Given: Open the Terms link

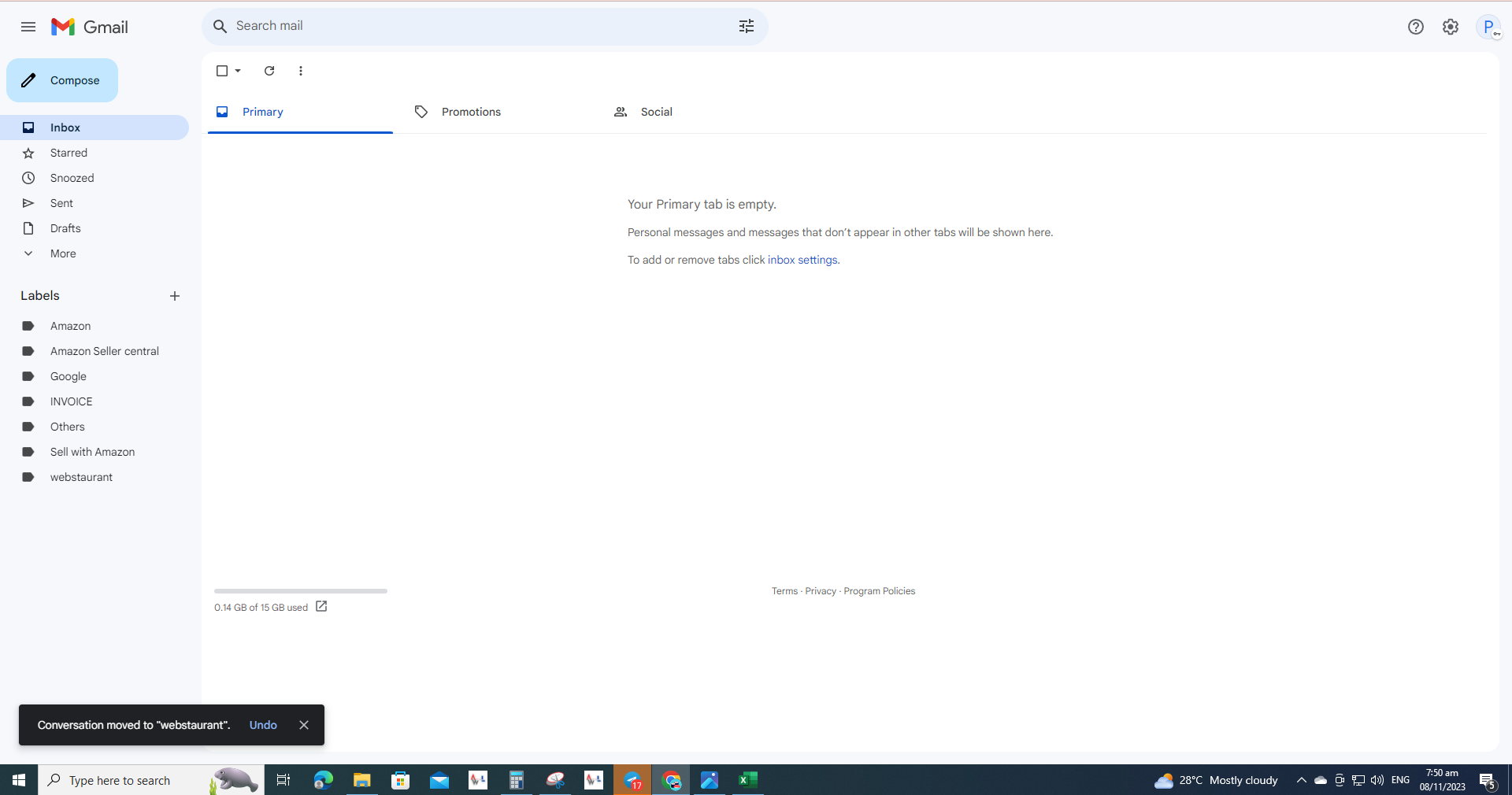Looking at the screenshot, I should tap(784, 591).
